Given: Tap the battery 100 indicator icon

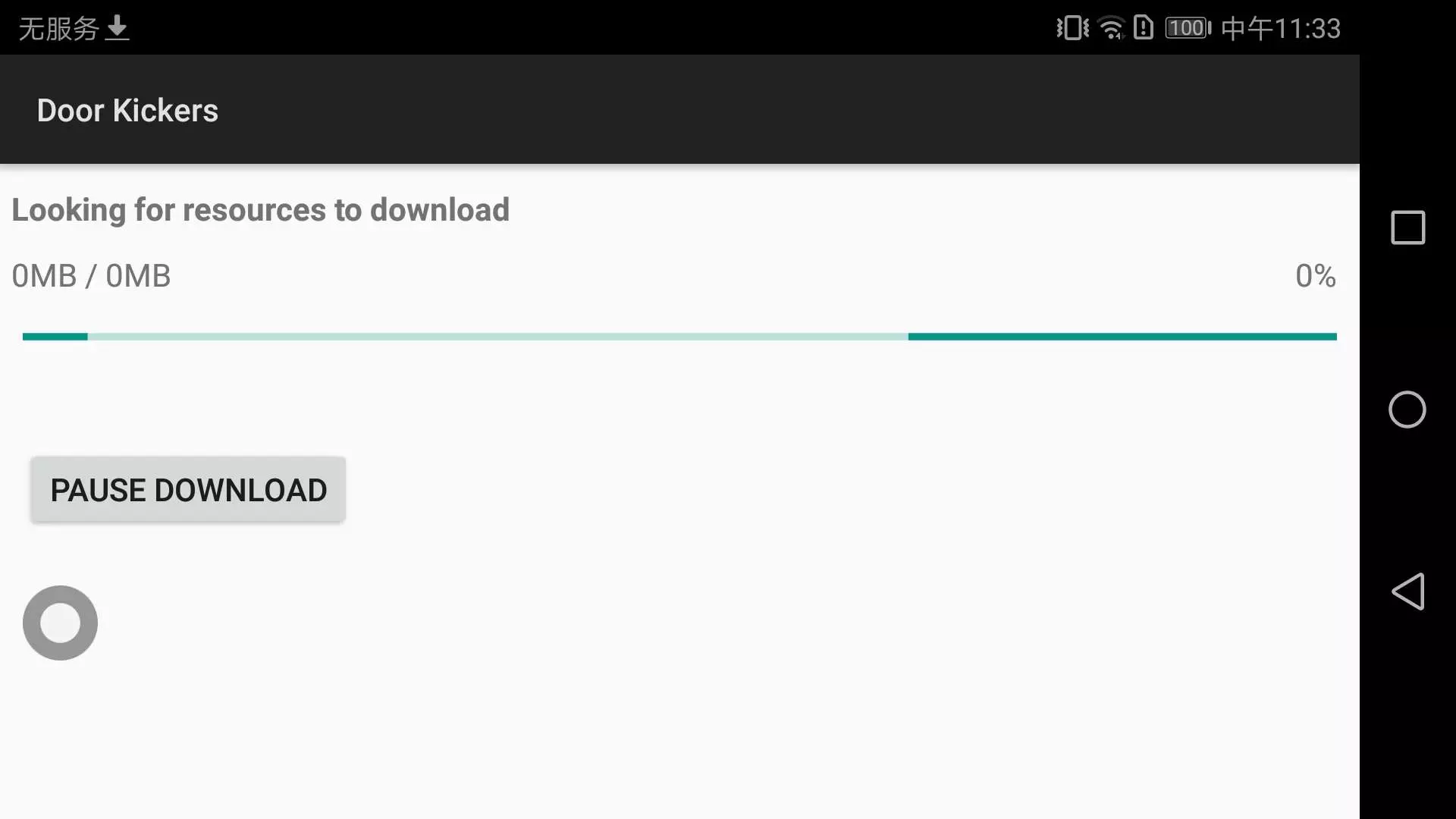Looking at the screenshot, I should pos(1188,28).
